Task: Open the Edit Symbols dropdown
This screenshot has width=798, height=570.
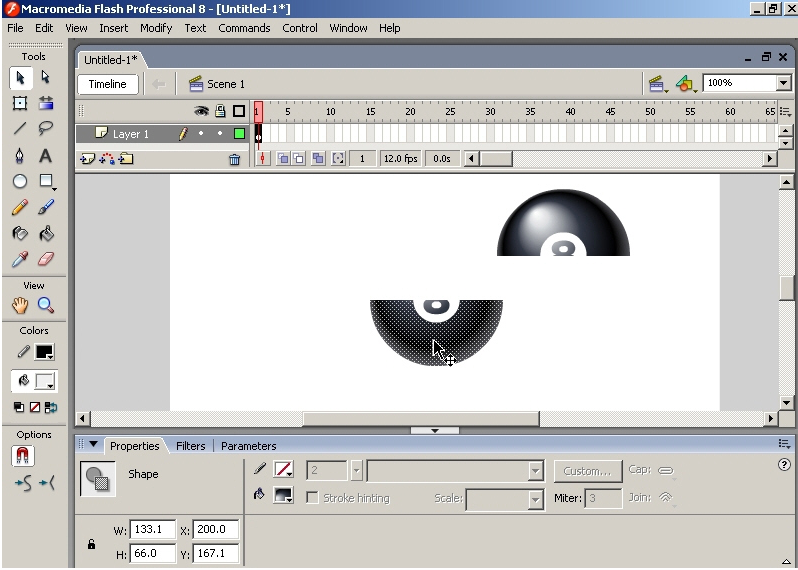Action: click(x=686, y=84)
